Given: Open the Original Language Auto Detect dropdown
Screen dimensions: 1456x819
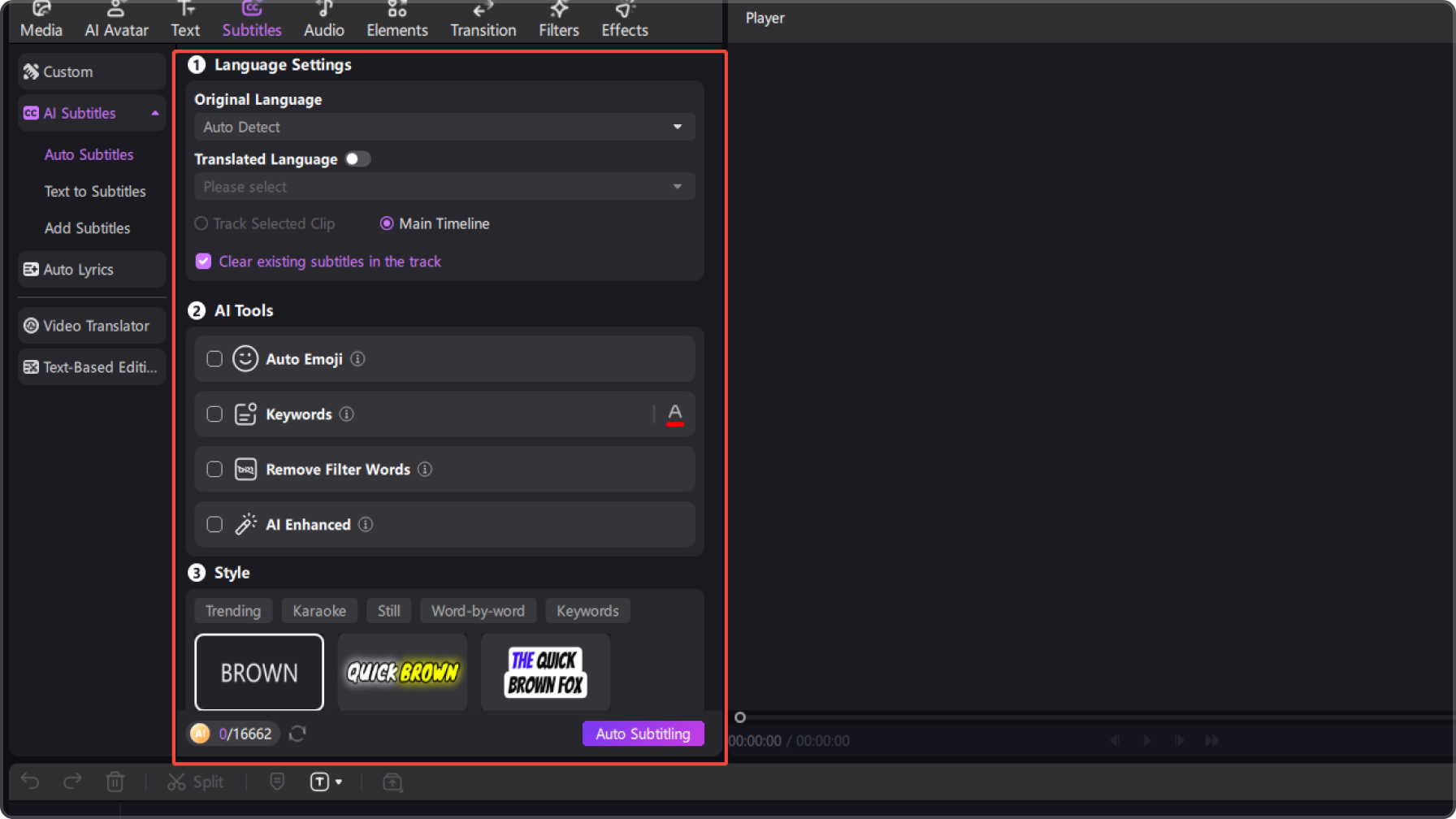Looking at the screenshot, I should click(x=444, y=127).
